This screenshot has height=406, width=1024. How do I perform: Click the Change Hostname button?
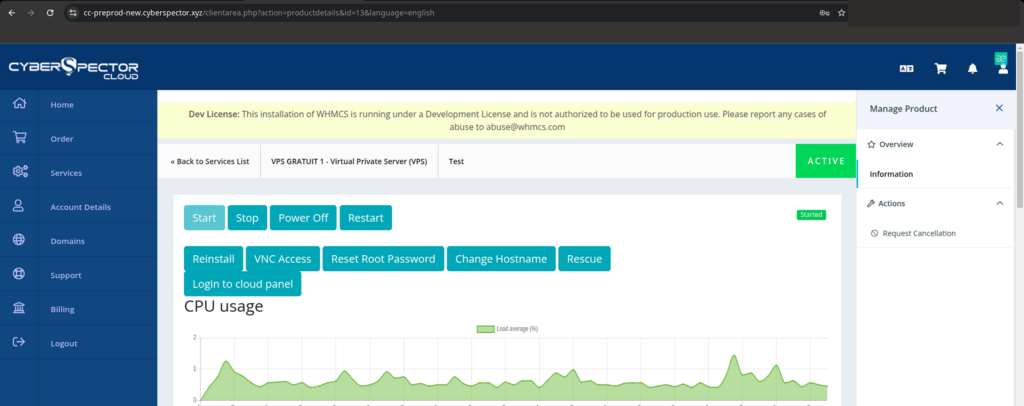coord(501,258)
